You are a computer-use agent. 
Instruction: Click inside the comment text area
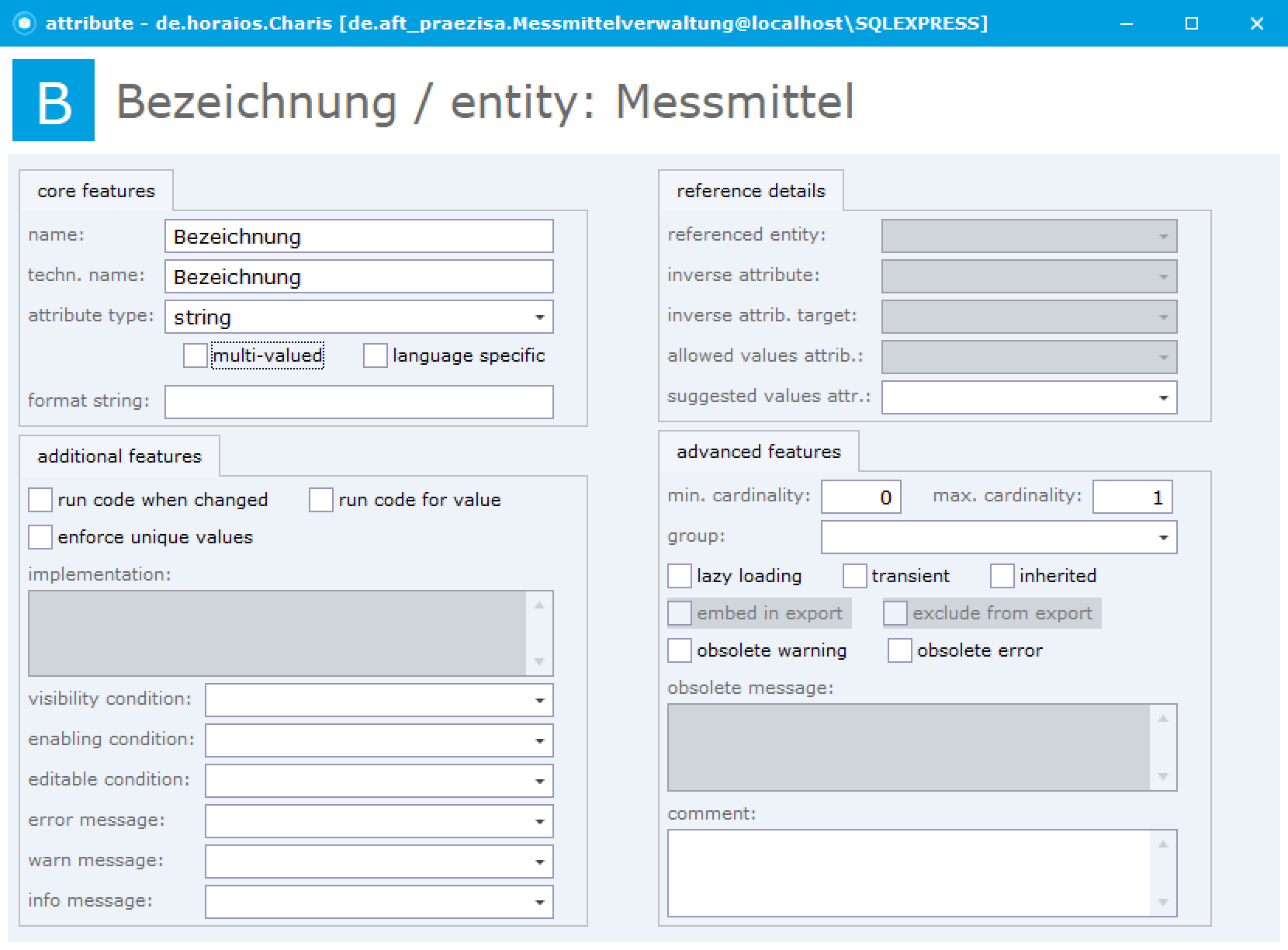point(909,873)
